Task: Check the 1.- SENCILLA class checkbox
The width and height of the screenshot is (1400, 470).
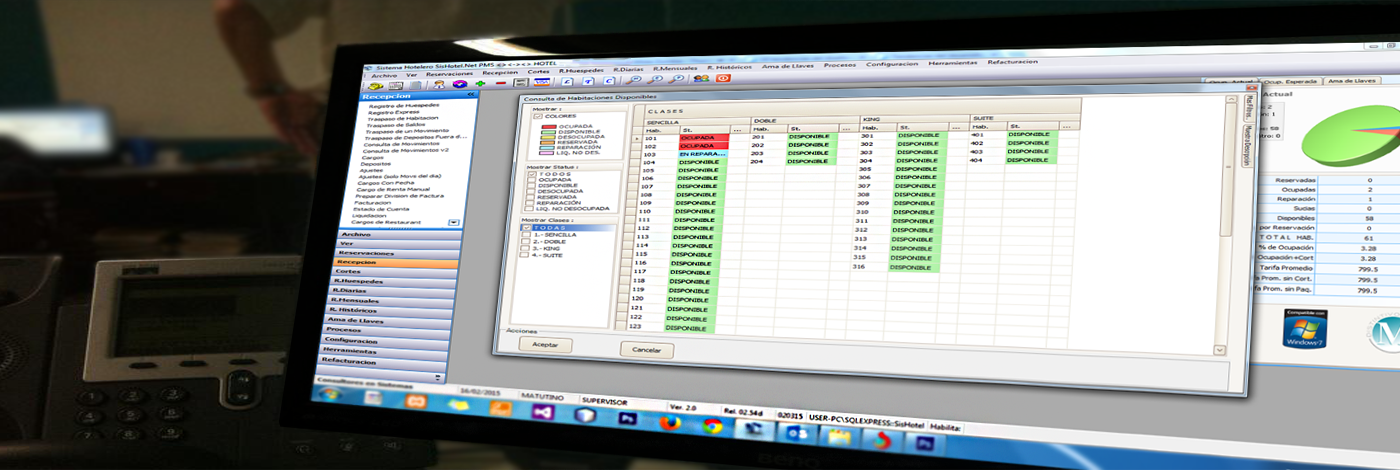Action: (x=525, y=234)
